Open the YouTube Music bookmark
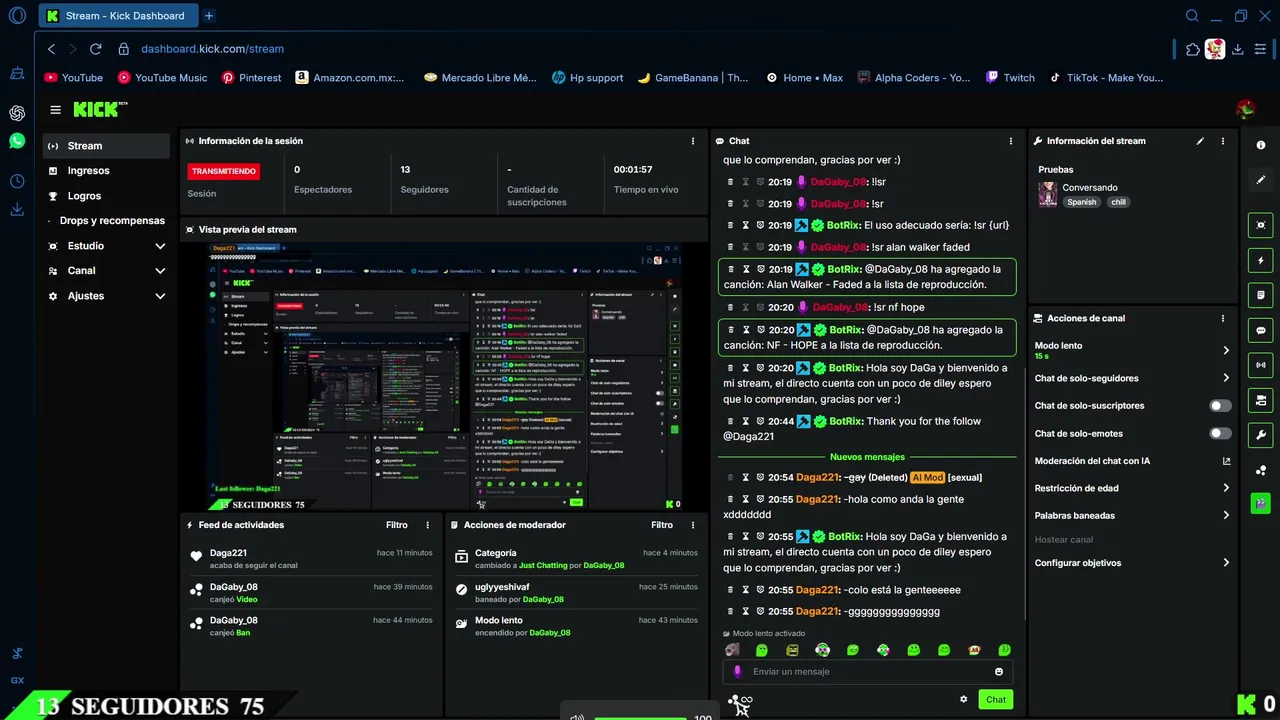The image size is (1280, 720). (x=162, y=77)
